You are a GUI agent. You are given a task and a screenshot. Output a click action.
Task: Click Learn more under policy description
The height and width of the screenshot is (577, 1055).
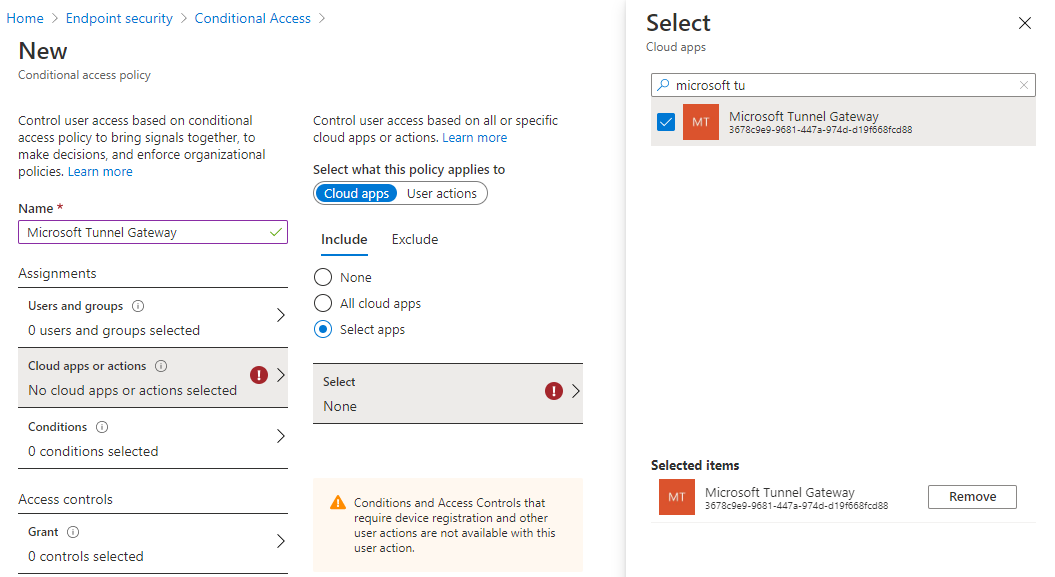click(100, 171)
